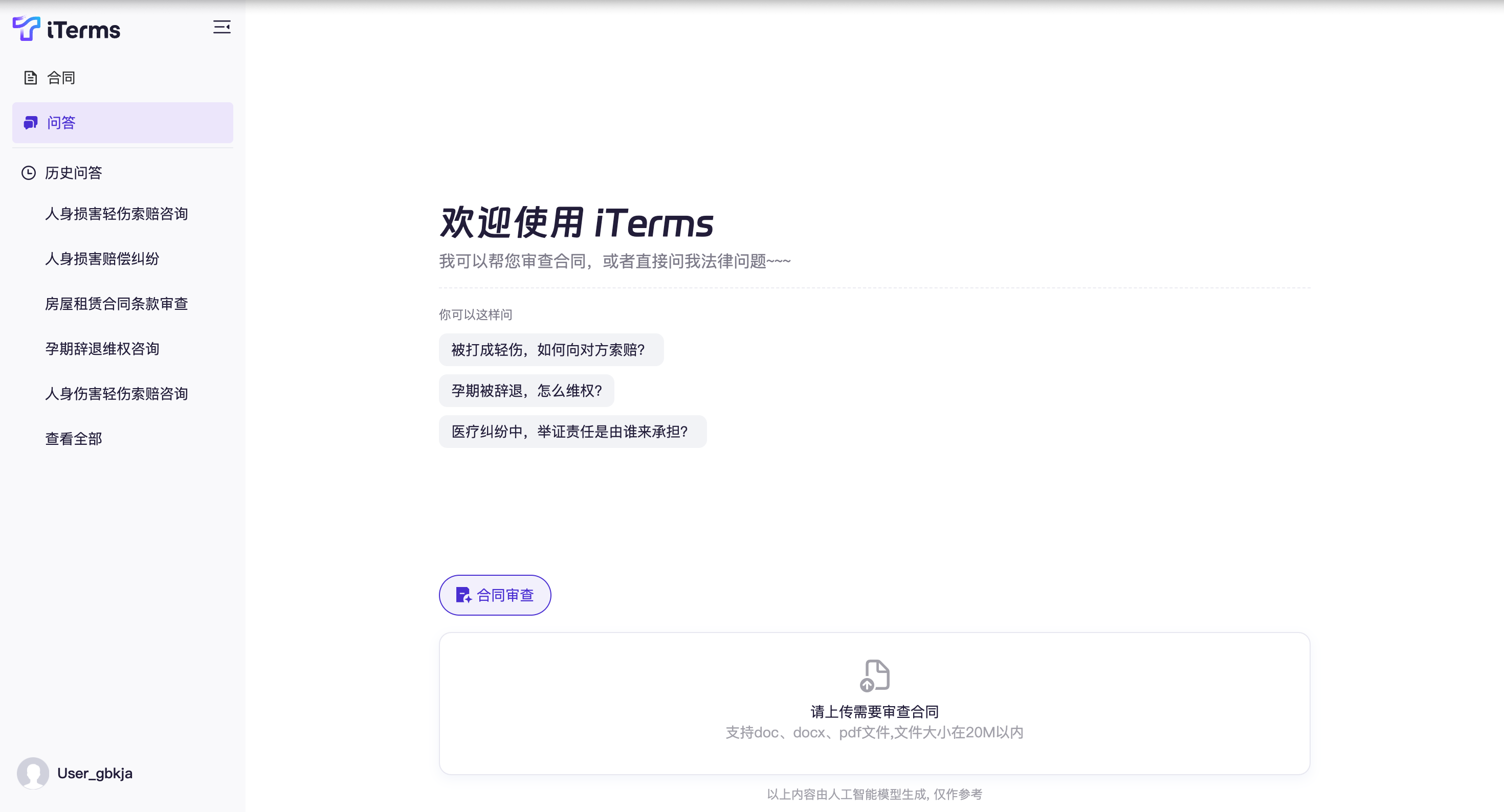Viewport: 1504px width, 812px height.
Task: Click the iTerms logo icon
Action: pos(26,29)
